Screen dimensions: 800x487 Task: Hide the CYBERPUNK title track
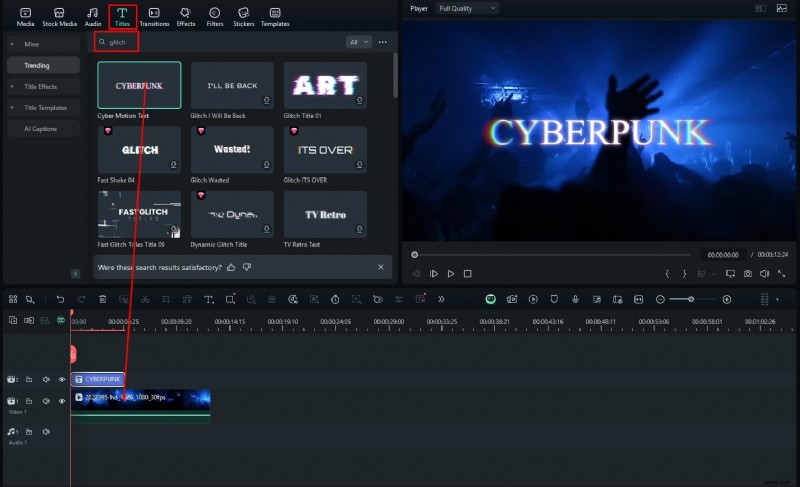coord(62,379)
